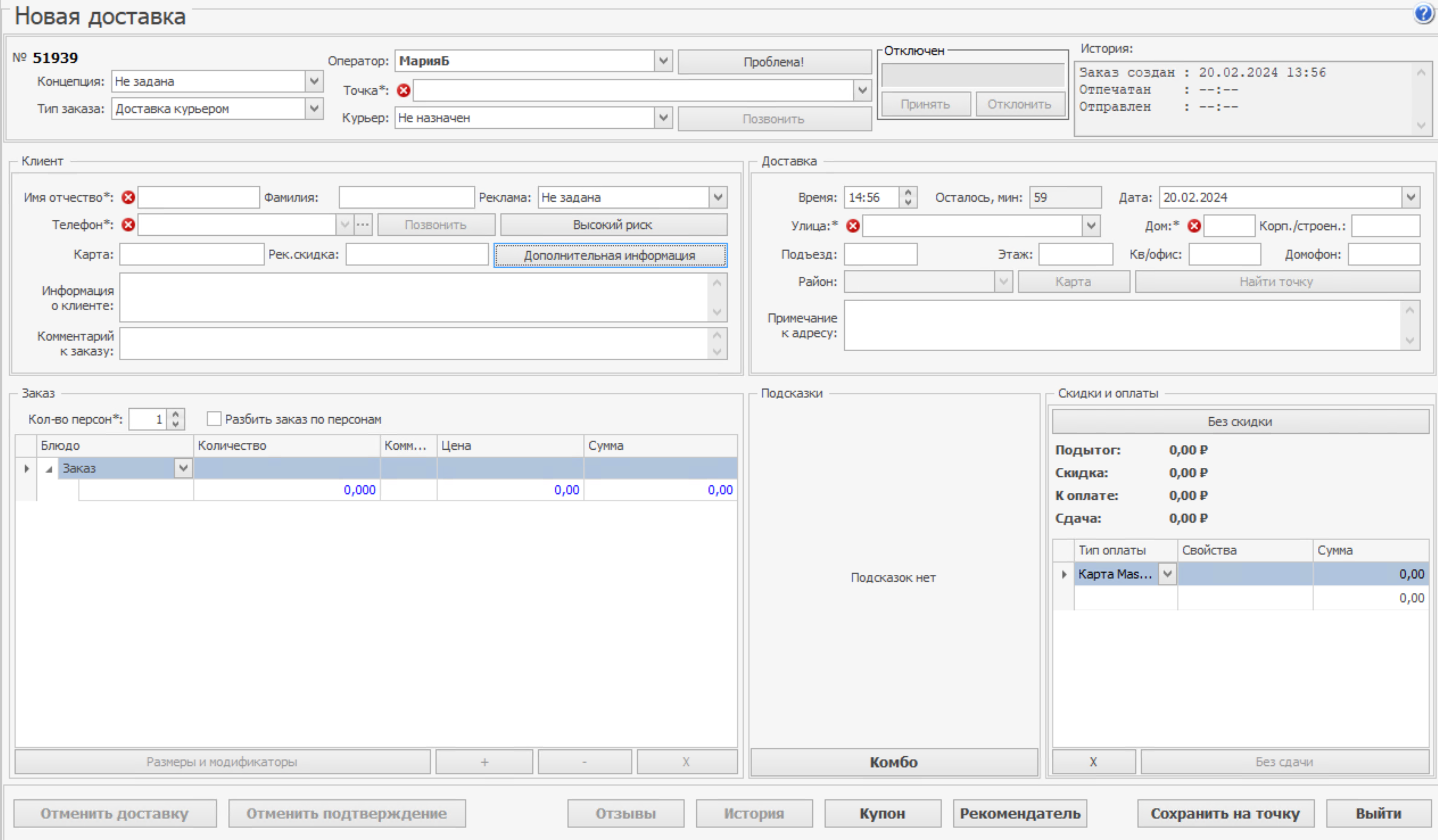This screenshot has width=1438, height=840.
Task: Click the error icon beside Имя отчество
Action: (128, 197)
